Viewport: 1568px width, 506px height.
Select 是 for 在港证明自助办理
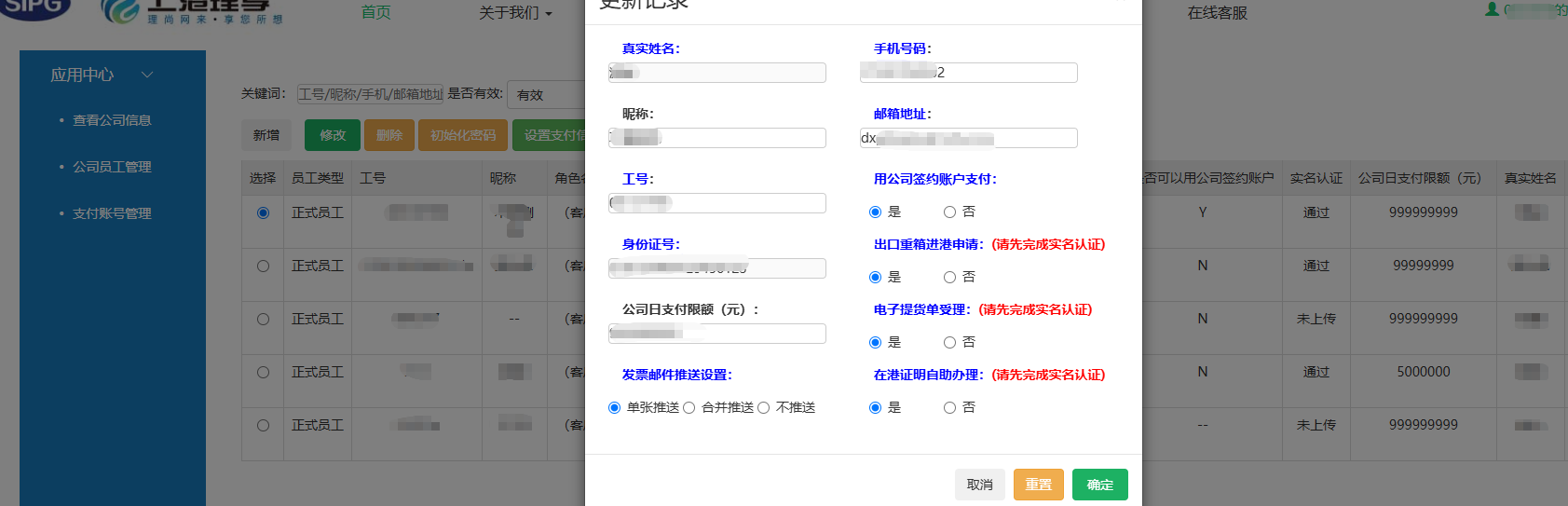click(x=875, y=408)
